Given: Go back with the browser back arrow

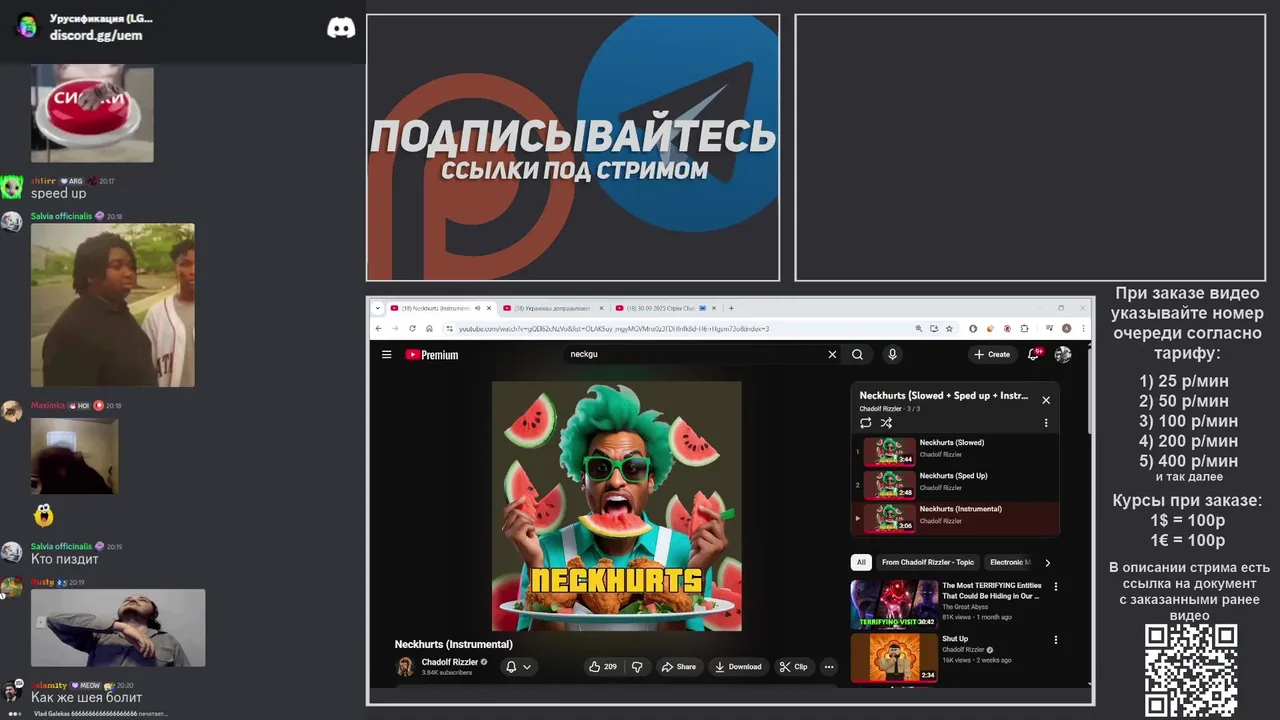Looking at the screenshot, I should coord(378,328).
